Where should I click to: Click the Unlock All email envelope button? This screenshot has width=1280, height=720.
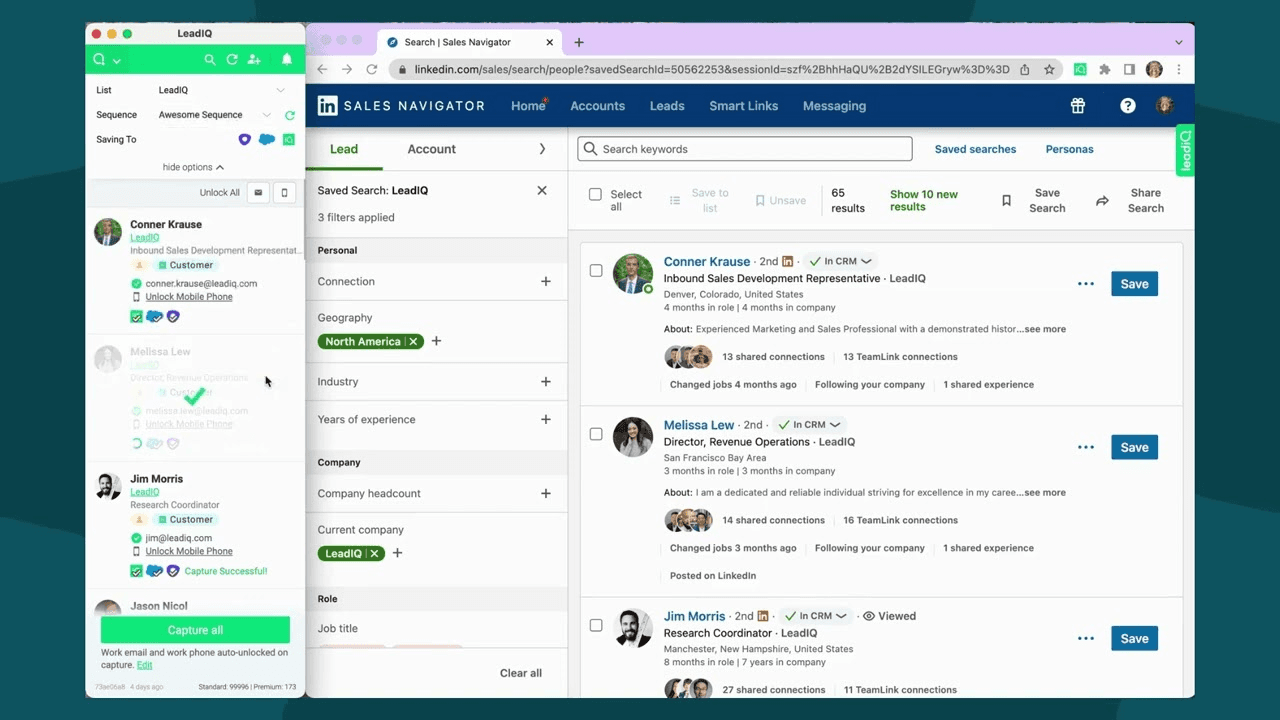[258, 193]
